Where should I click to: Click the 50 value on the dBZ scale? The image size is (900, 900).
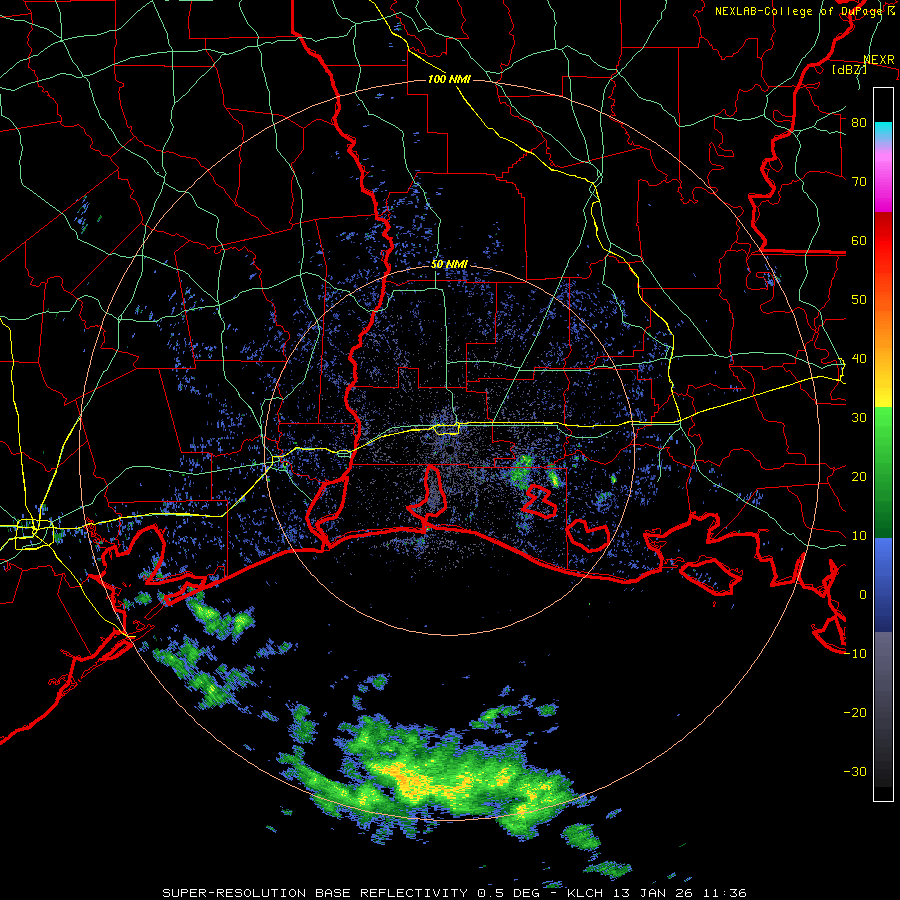pos(859,300)
